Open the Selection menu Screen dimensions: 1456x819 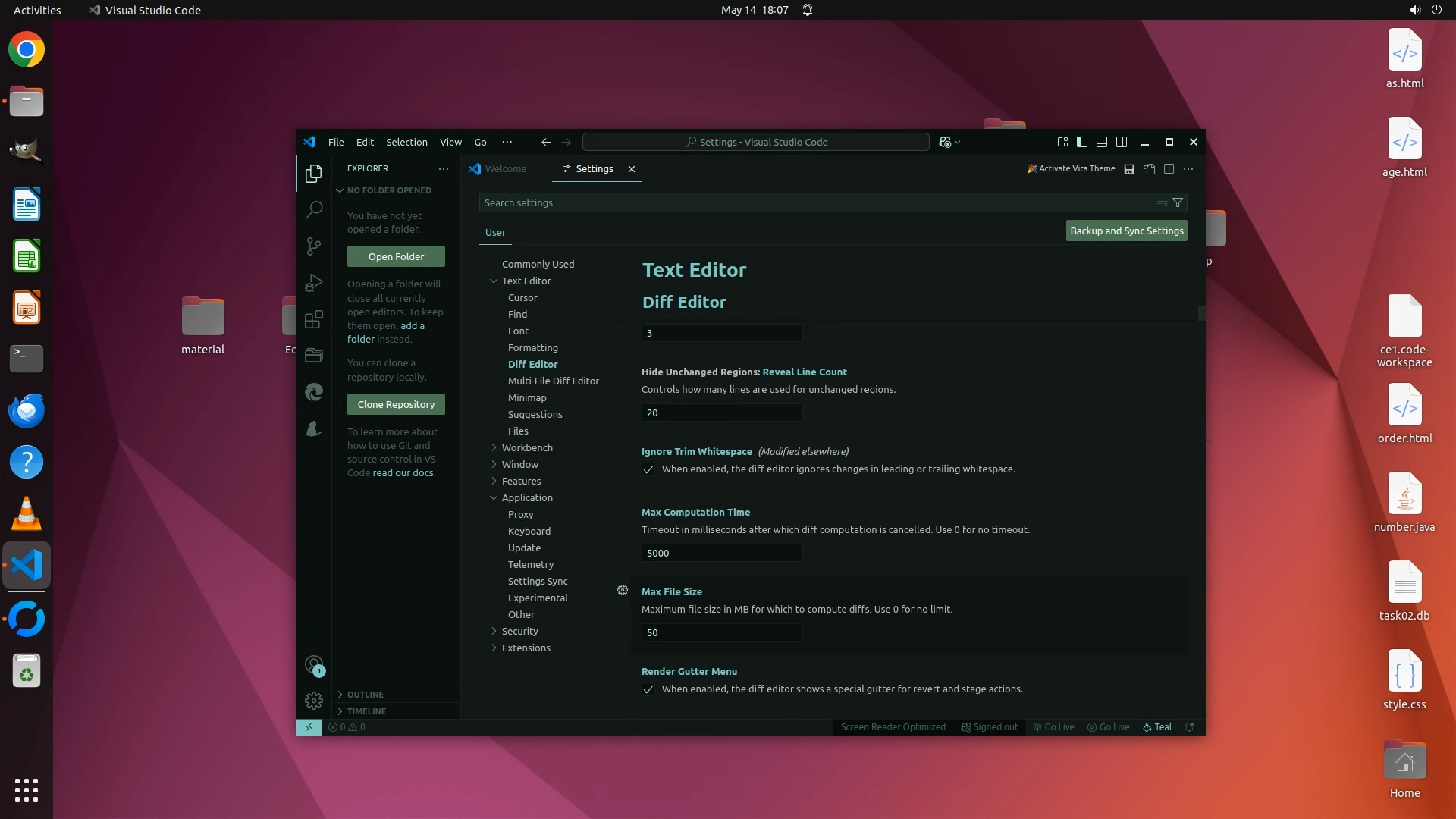pos(406,142)
